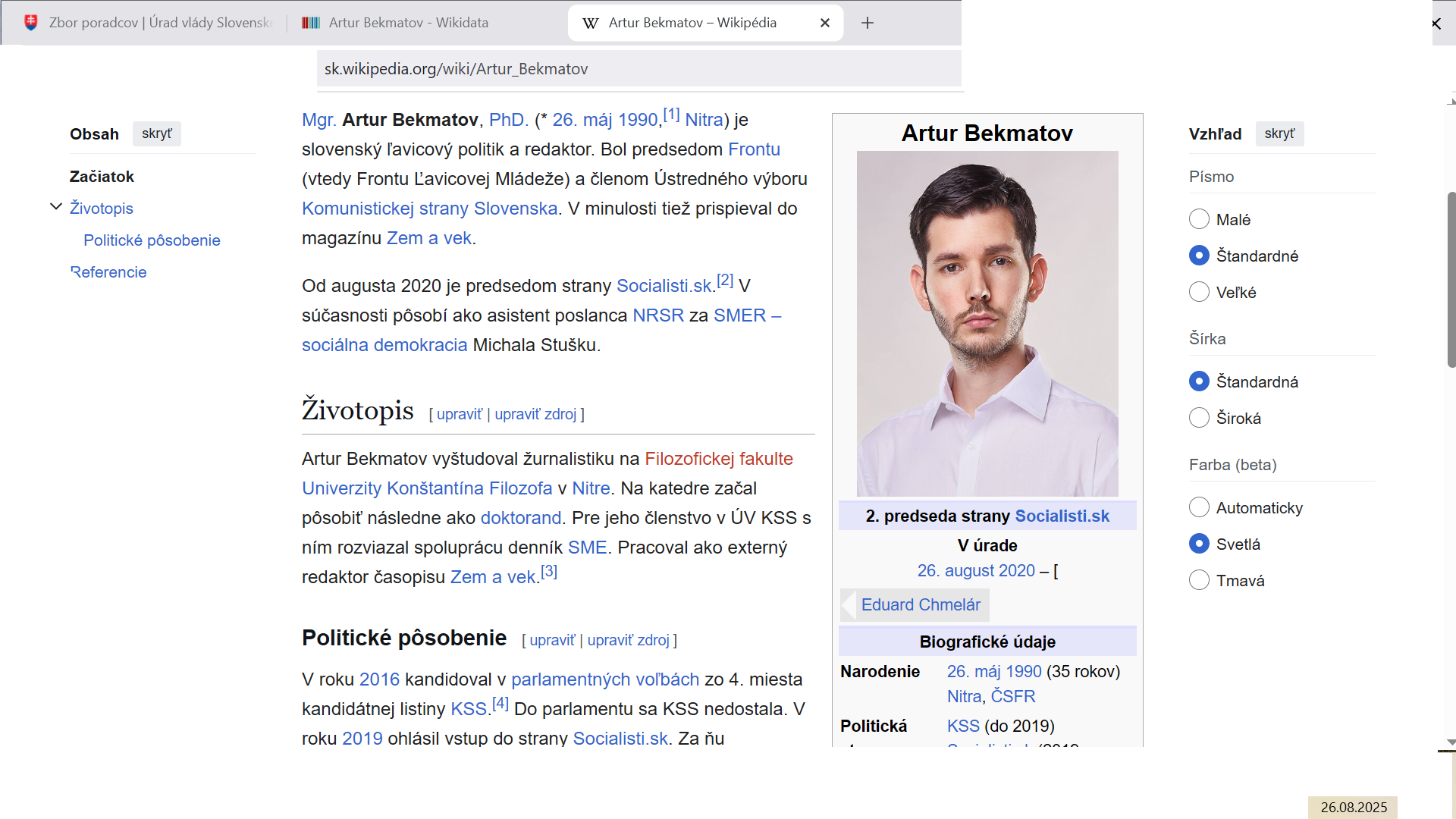1456x819 pixels.
Task: Open footnote reference [3]
Action: tap(549, 571)
